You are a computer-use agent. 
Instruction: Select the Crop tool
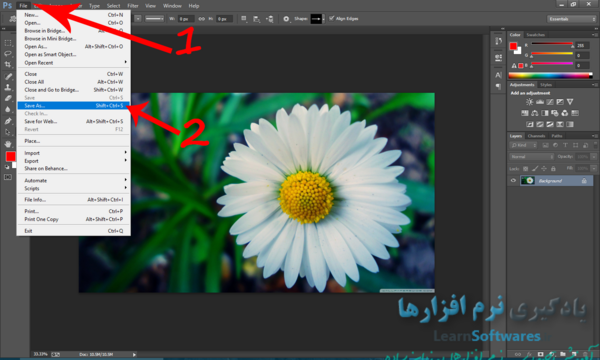click(x=8, y=64)
